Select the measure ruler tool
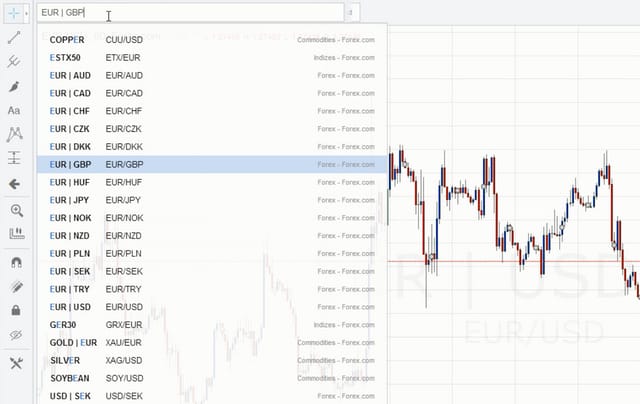The width and height of the screenshot is (640, 404). tap(16, 234)
